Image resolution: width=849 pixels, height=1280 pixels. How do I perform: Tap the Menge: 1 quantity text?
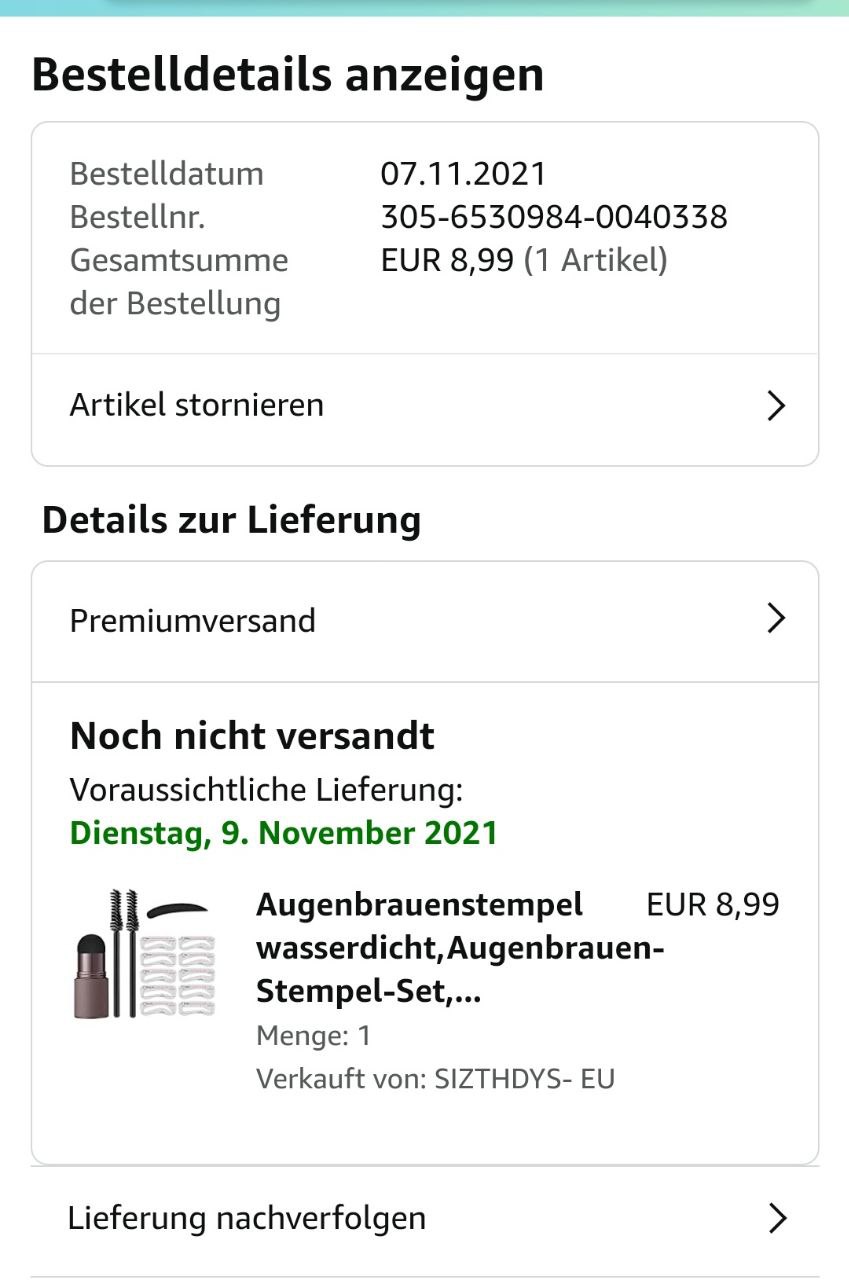click(x=314, y=1035)
